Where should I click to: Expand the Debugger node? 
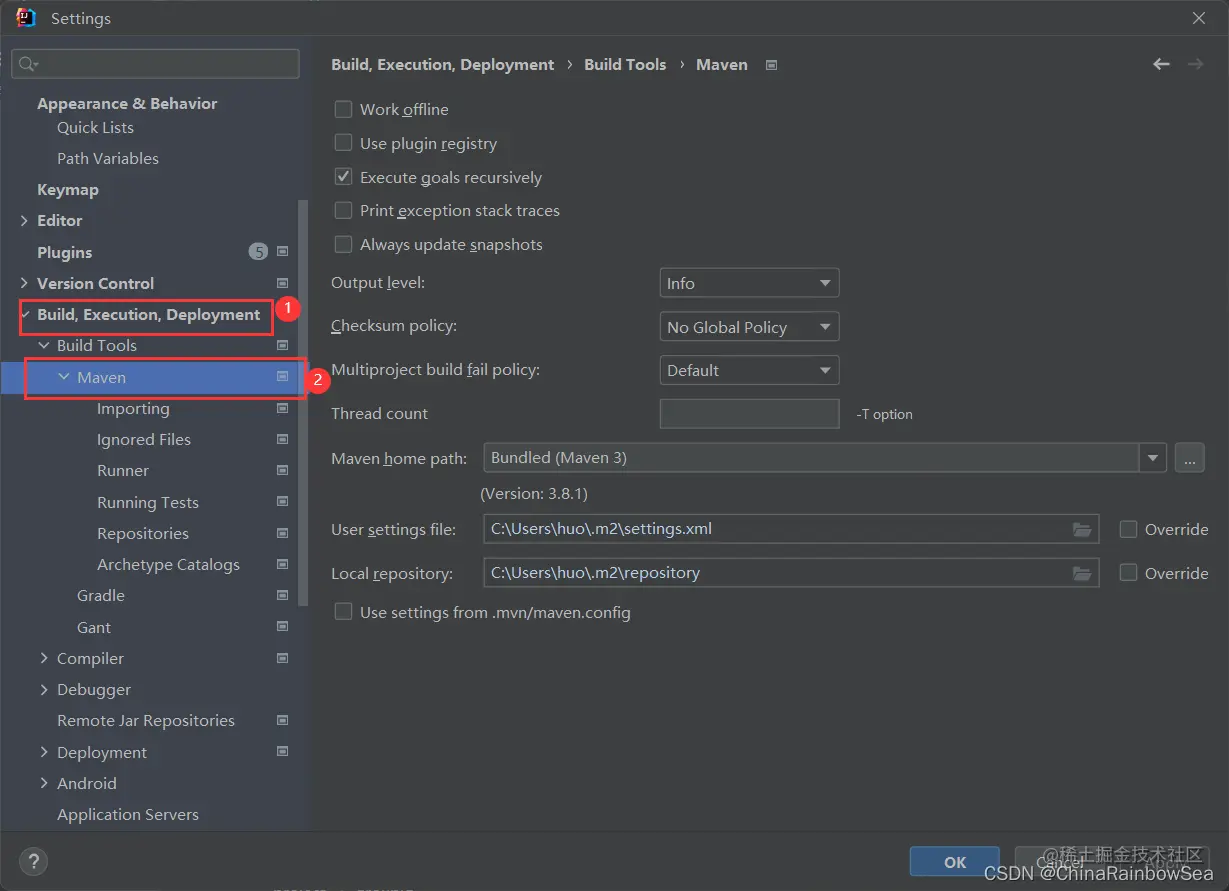pos(44,689)
